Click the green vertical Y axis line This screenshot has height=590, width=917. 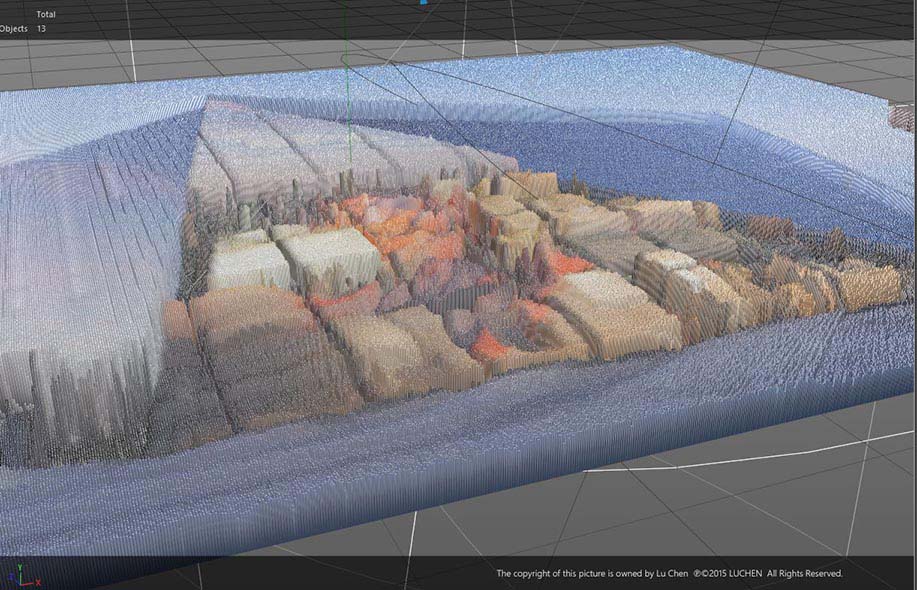coord(346,30)
